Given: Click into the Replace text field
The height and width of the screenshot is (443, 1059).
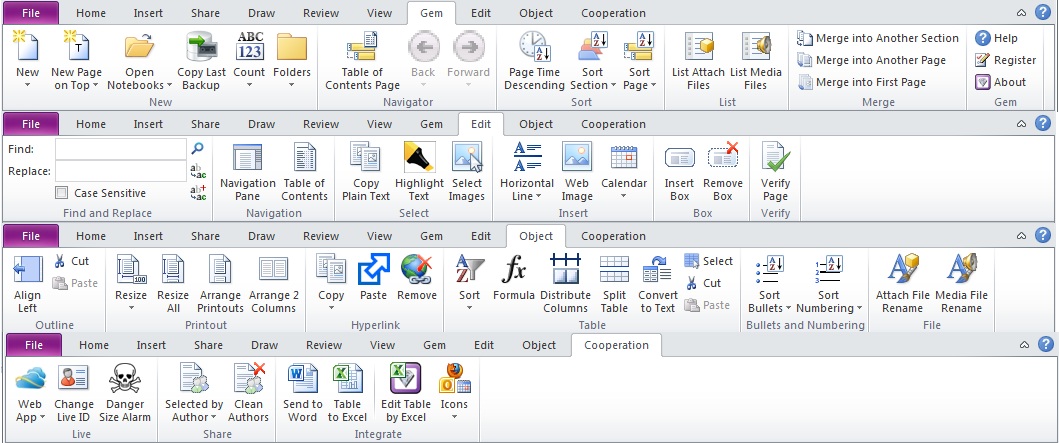Looking at the screenshot, I should coord(121,171).
